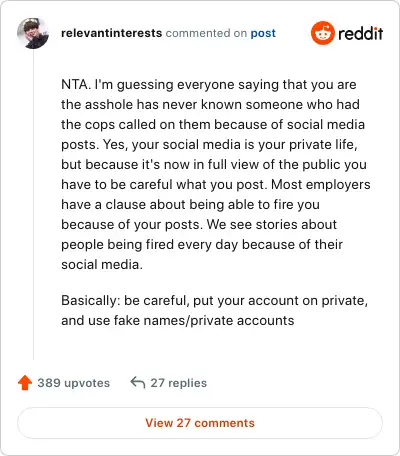This screenshot has width=400, height=456.
Task: Click the words "social media posts"
Action: [x=213, y=134]
